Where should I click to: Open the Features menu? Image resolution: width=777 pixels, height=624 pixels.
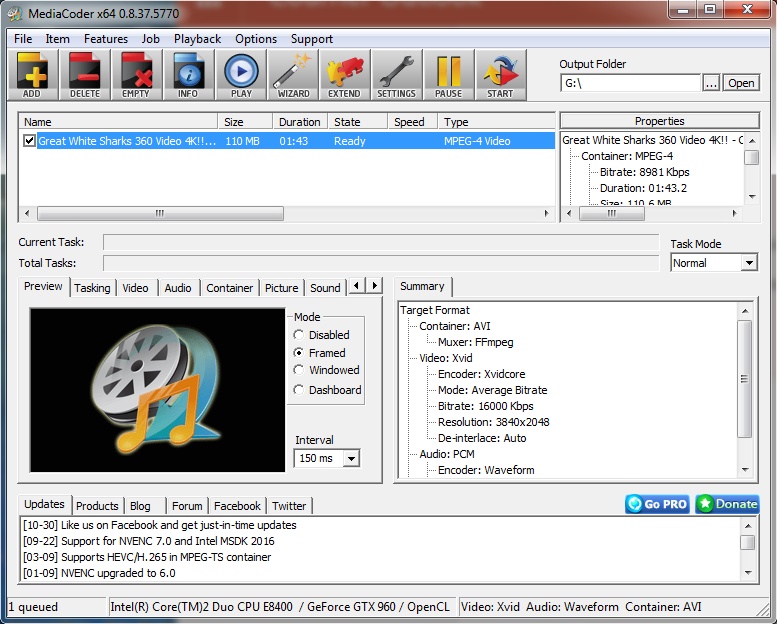106,39
